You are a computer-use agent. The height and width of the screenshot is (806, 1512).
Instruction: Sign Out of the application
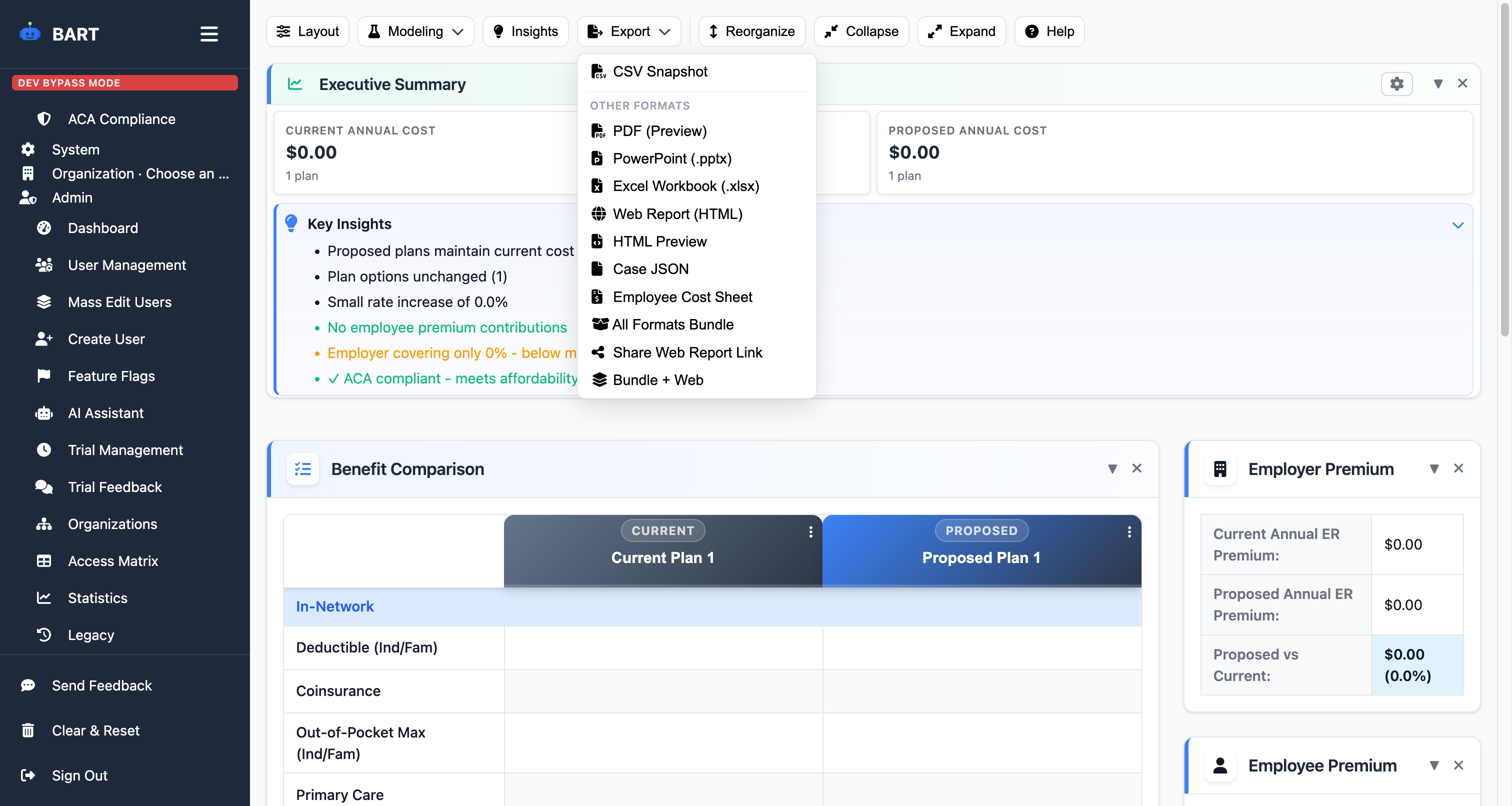pyautogui.click(x=79, y=775)
